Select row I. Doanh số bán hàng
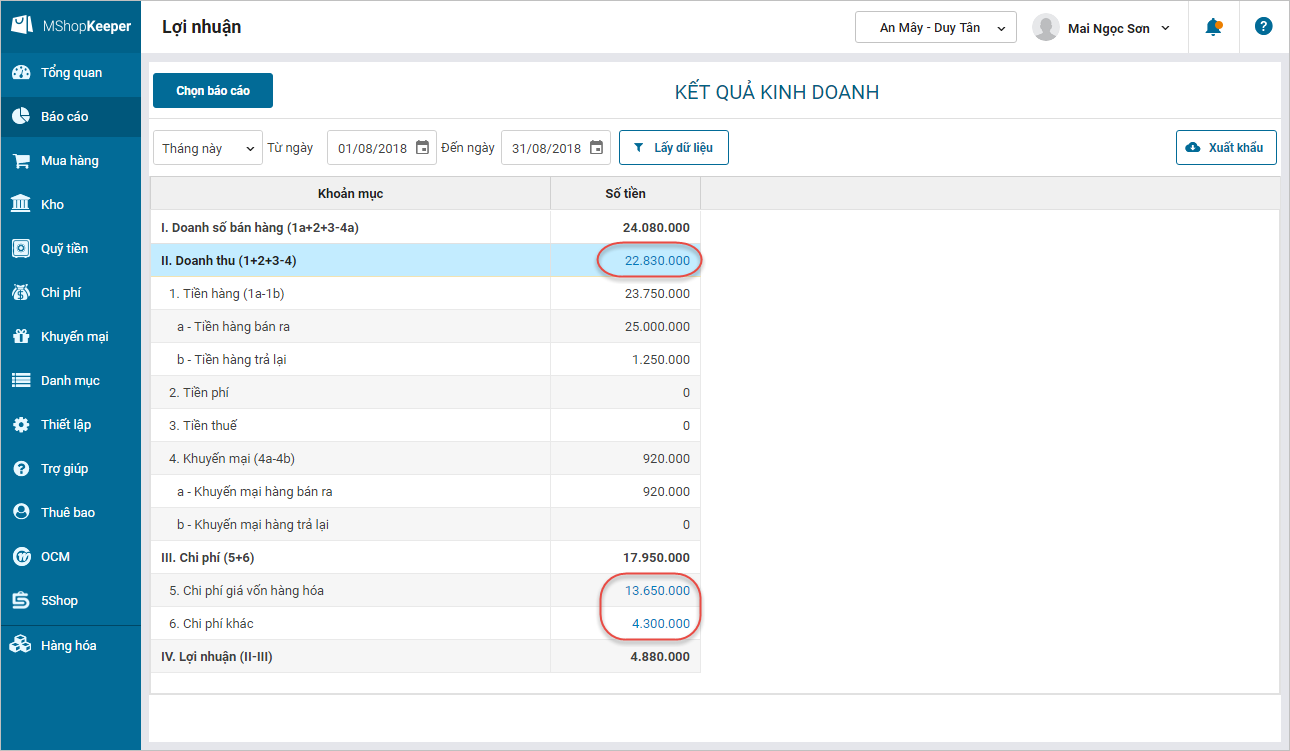This screenshot has height=751, width=1290. pyautogui.click(x=426, y=228)
